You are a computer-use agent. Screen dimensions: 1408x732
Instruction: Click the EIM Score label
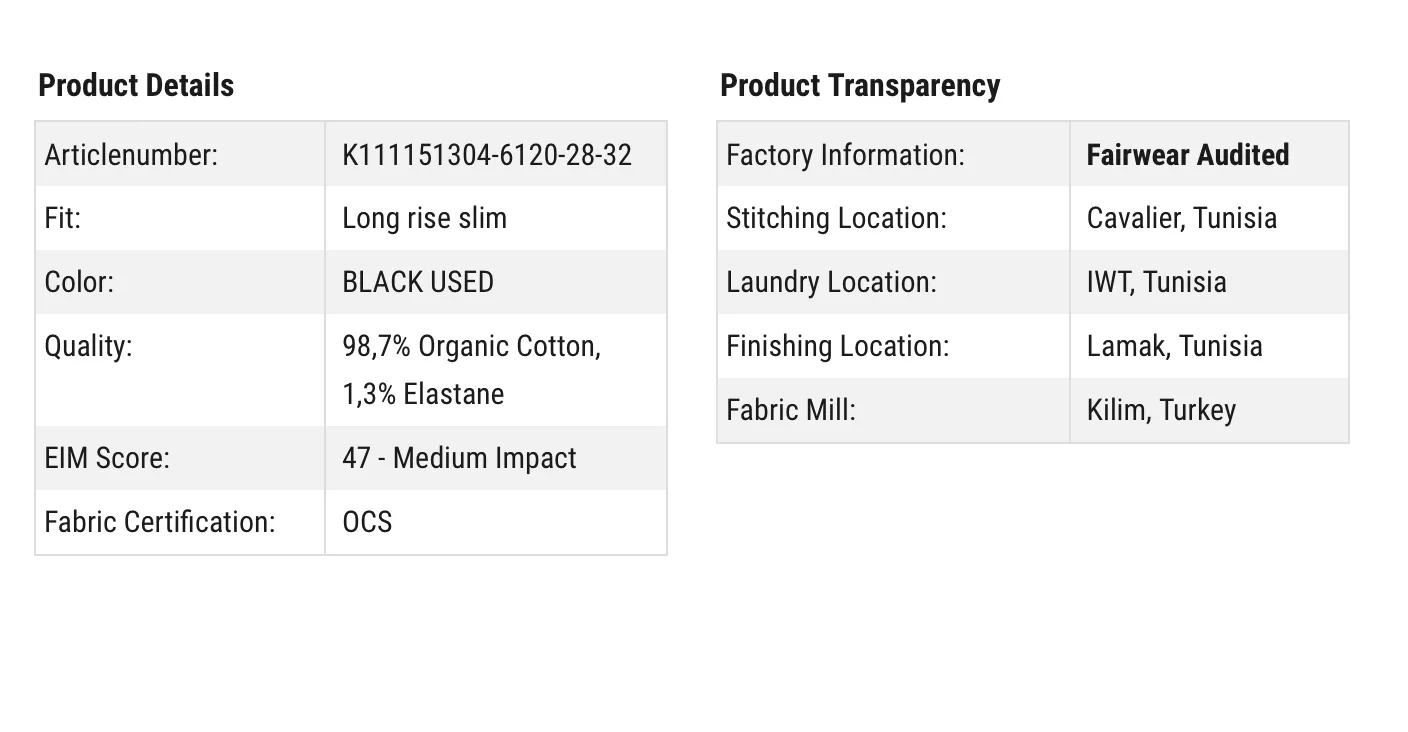click(x=107, y=458)
